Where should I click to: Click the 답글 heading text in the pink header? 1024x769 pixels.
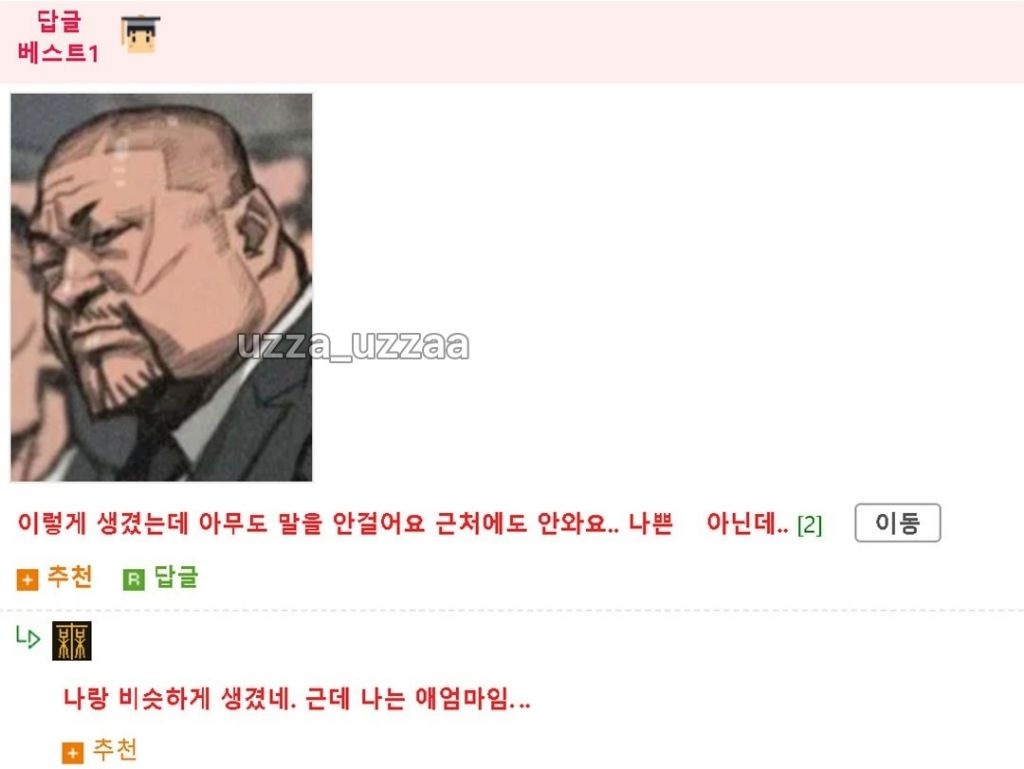pos(59,21)
